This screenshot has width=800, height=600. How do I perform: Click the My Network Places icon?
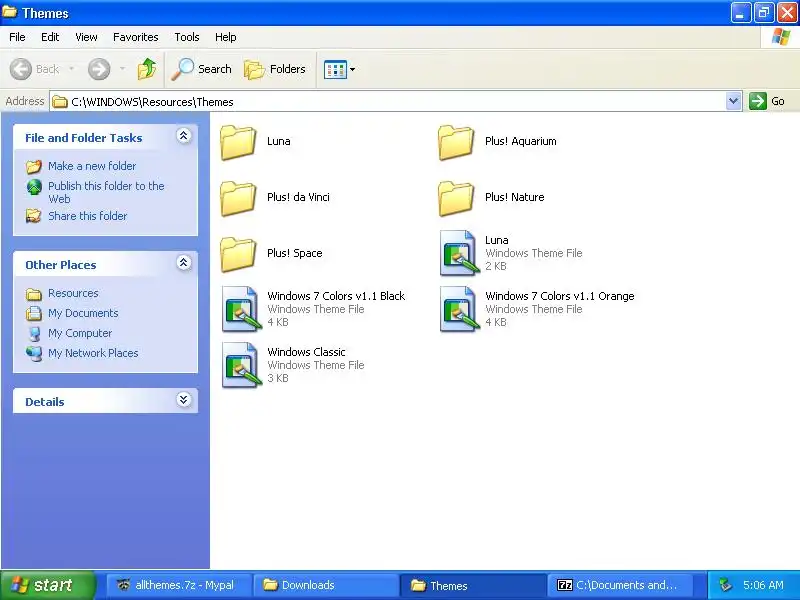[x=34, y=353]
